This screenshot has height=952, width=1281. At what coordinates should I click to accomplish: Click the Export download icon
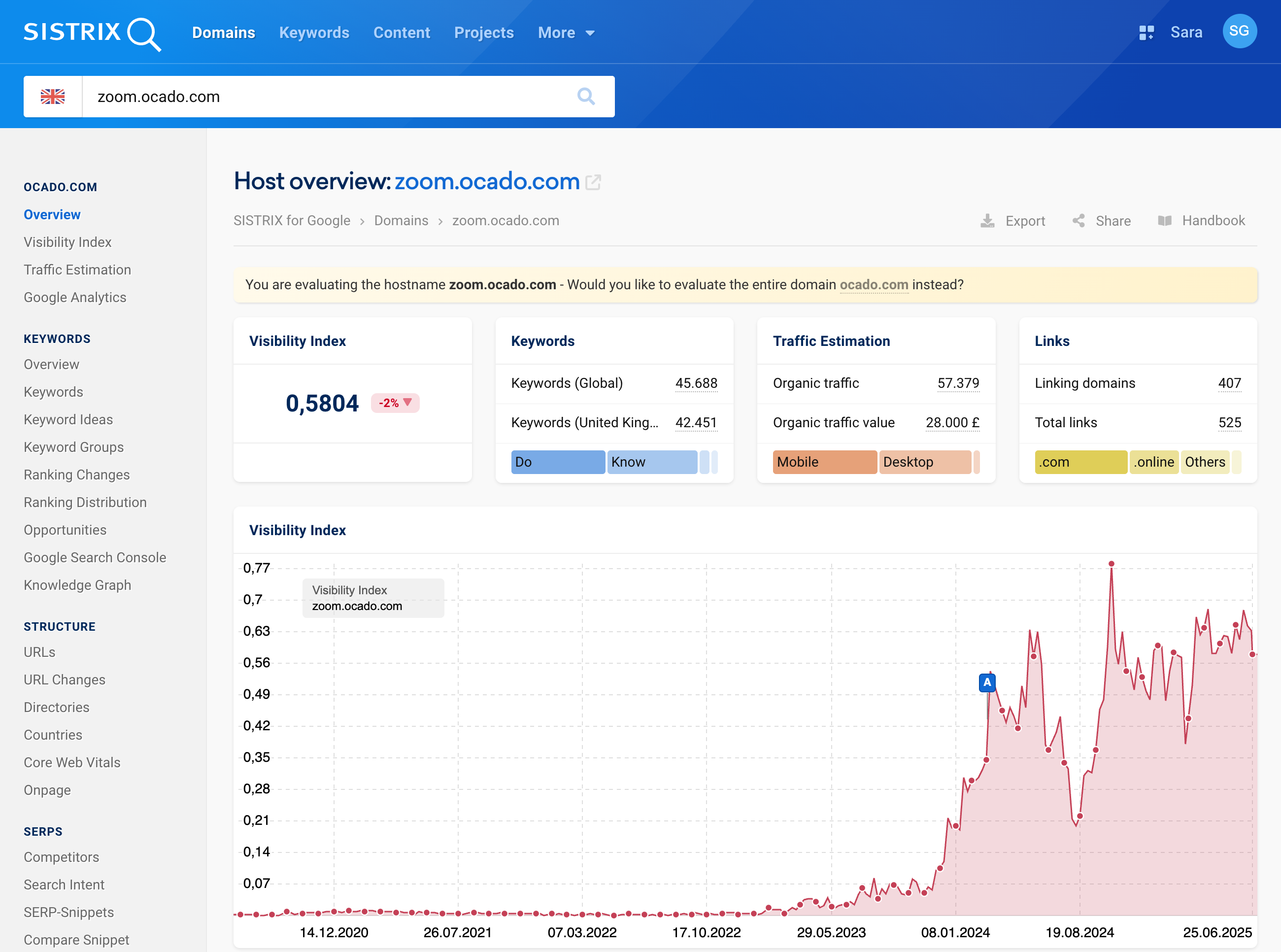[x=987, y=221]
